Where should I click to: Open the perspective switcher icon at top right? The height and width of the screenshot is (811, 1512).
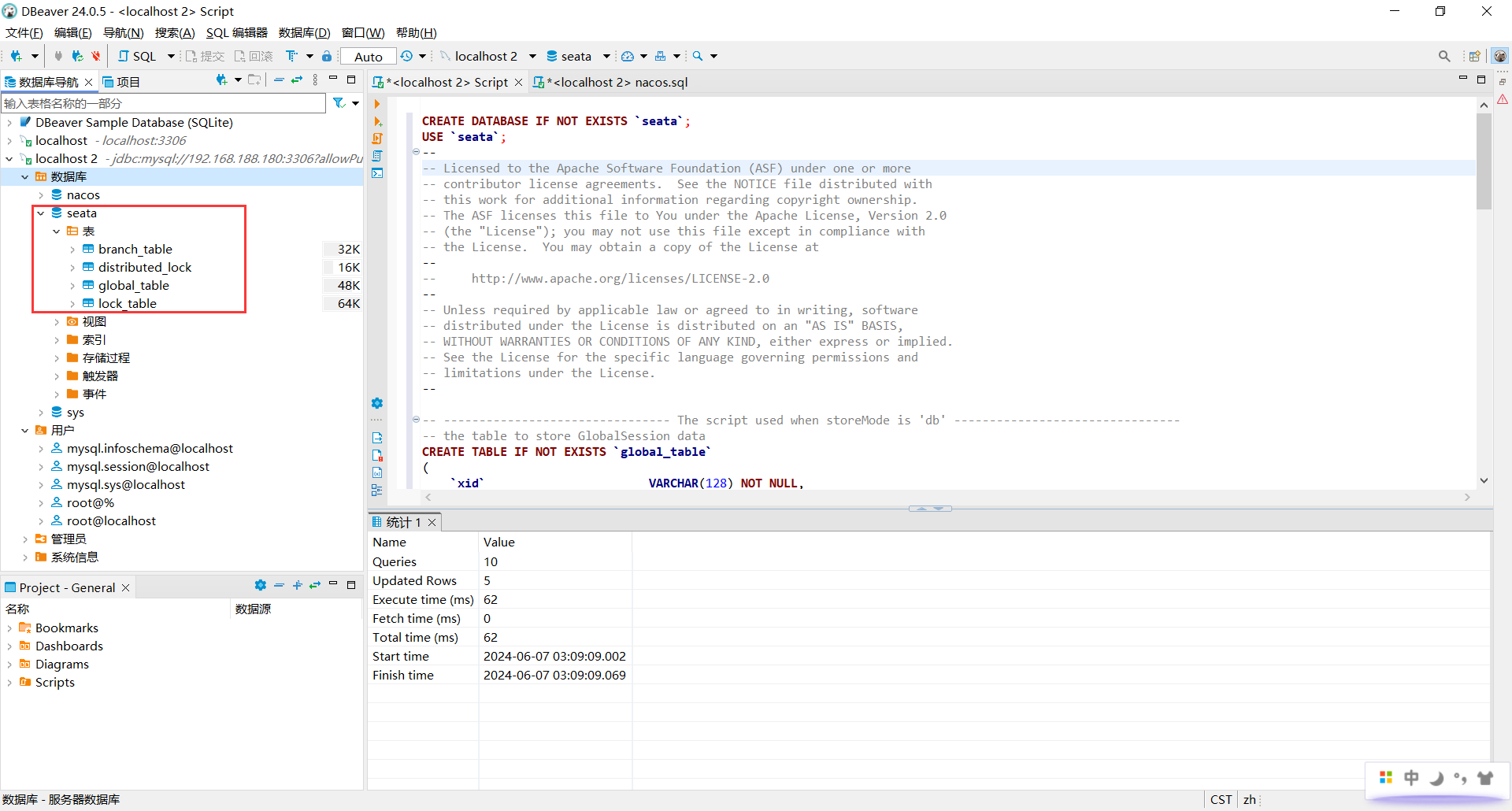click(1474, 56)
